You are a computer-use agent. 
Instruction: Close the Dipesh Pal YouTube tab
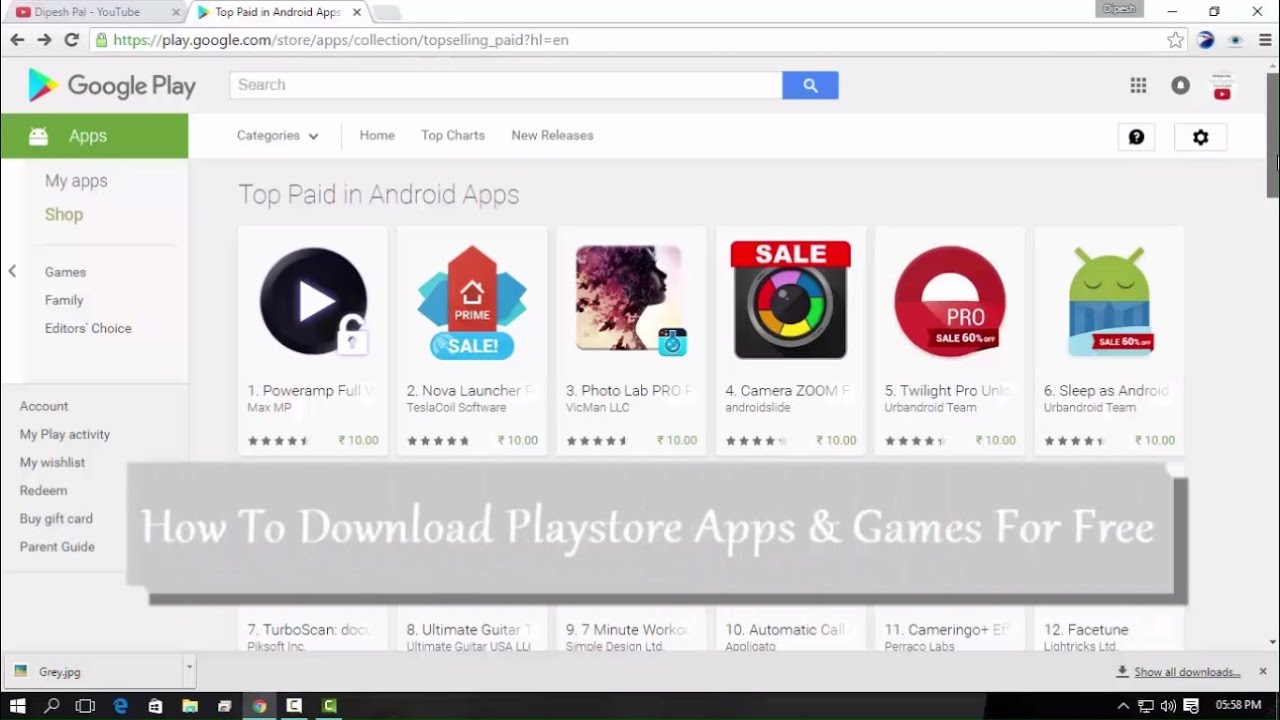[176, 12]
